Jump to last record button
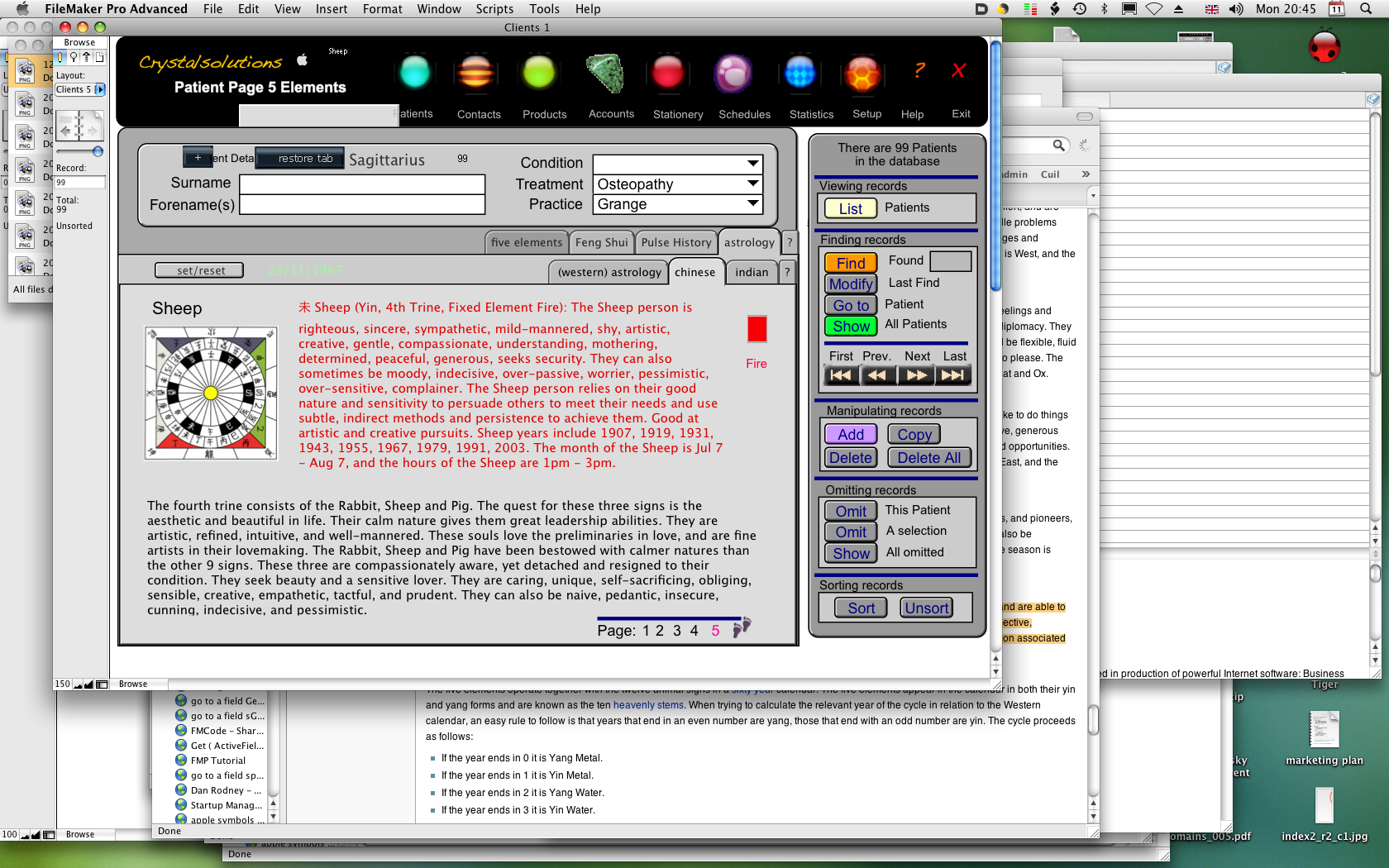Image resolution: width=1389 pixels, height=868 pixels. pos(952,375)
